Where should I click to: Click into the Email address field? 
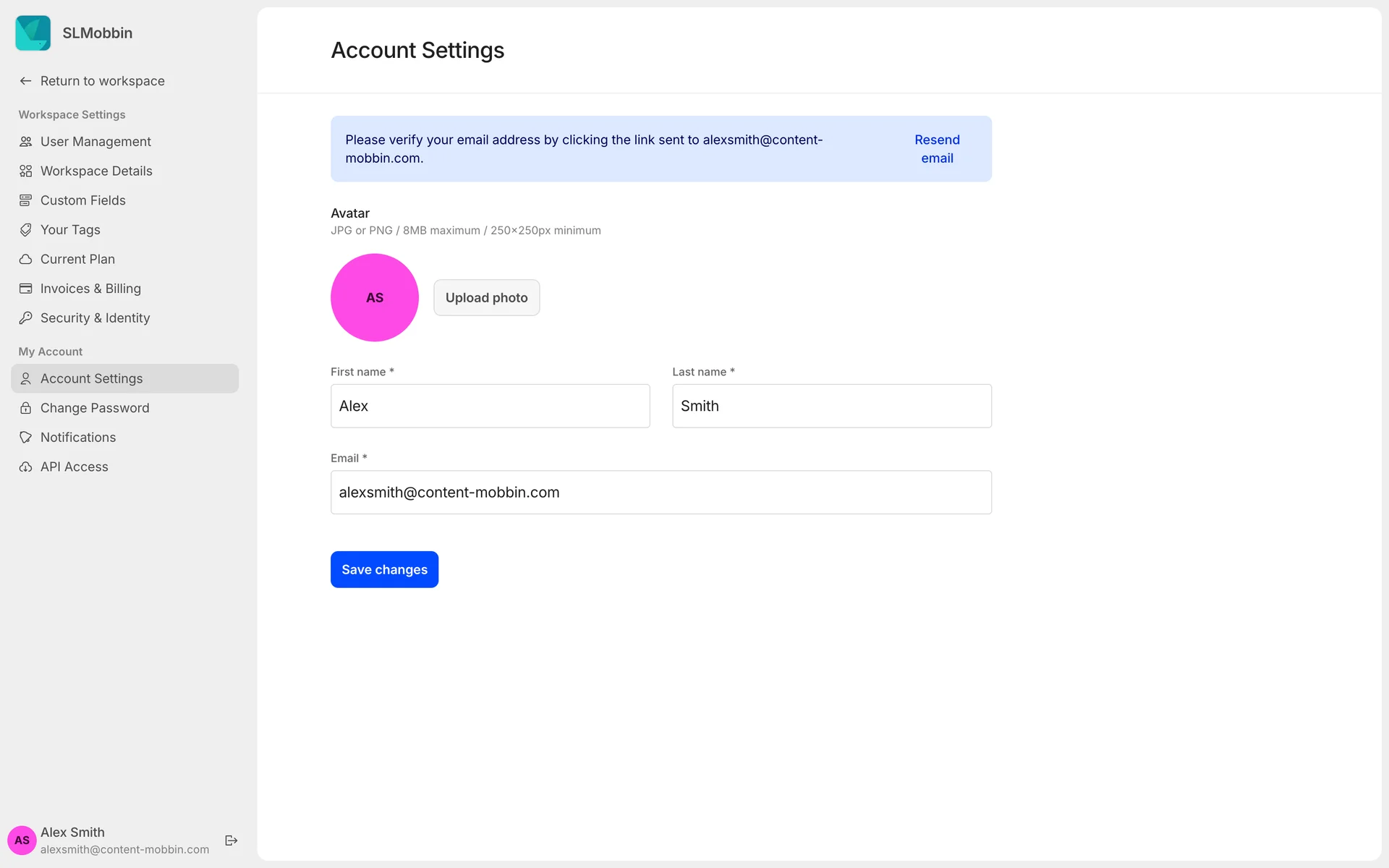click(x=660, y=493)
